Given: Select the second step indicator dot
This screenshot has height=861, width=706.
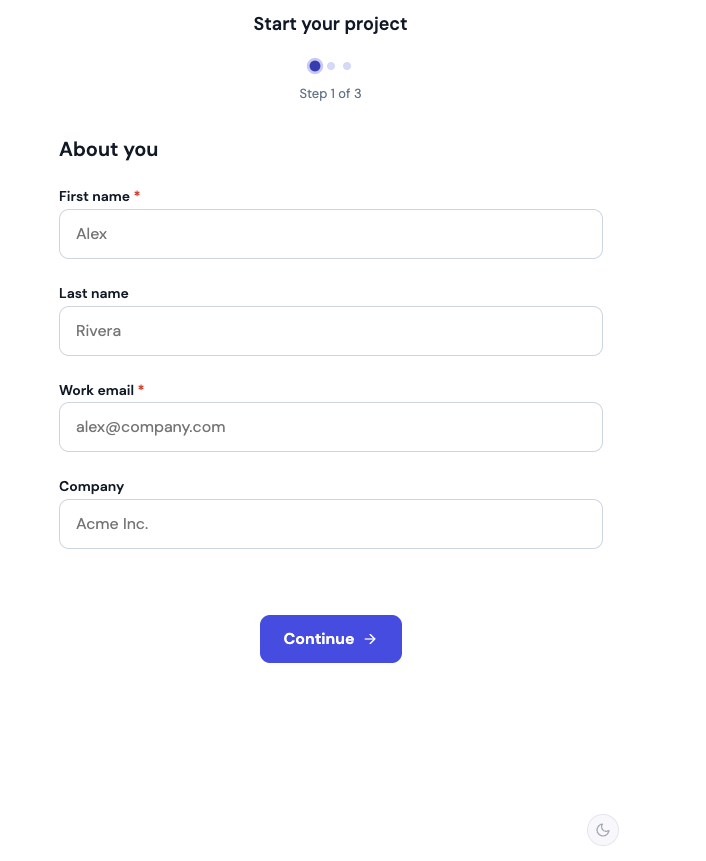Looking at the screenshot, I should (x=331, y=66).
